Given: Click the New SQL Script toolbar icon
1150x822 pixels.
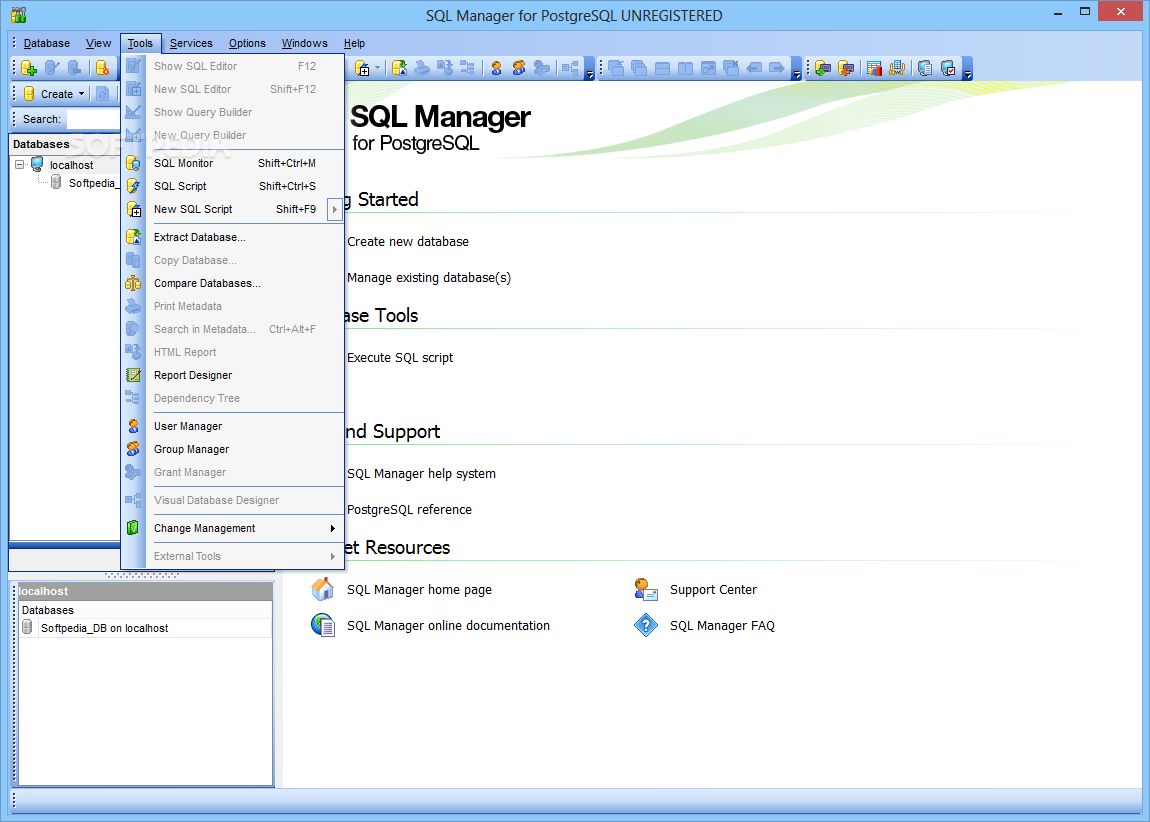Looking at the screenshot, I should click(362, 68).
